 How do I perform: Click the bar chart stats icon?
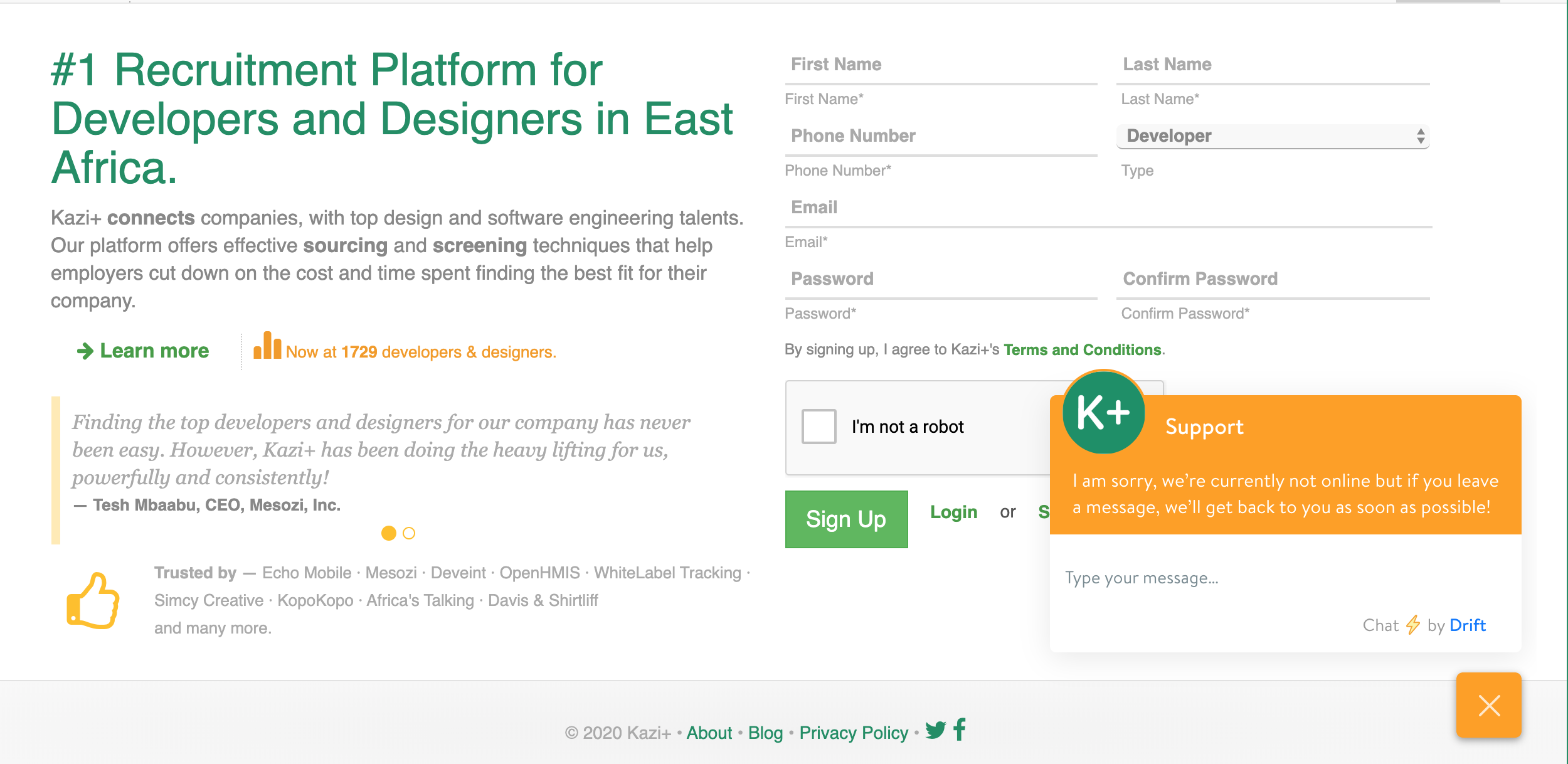[x=267, y=345]
